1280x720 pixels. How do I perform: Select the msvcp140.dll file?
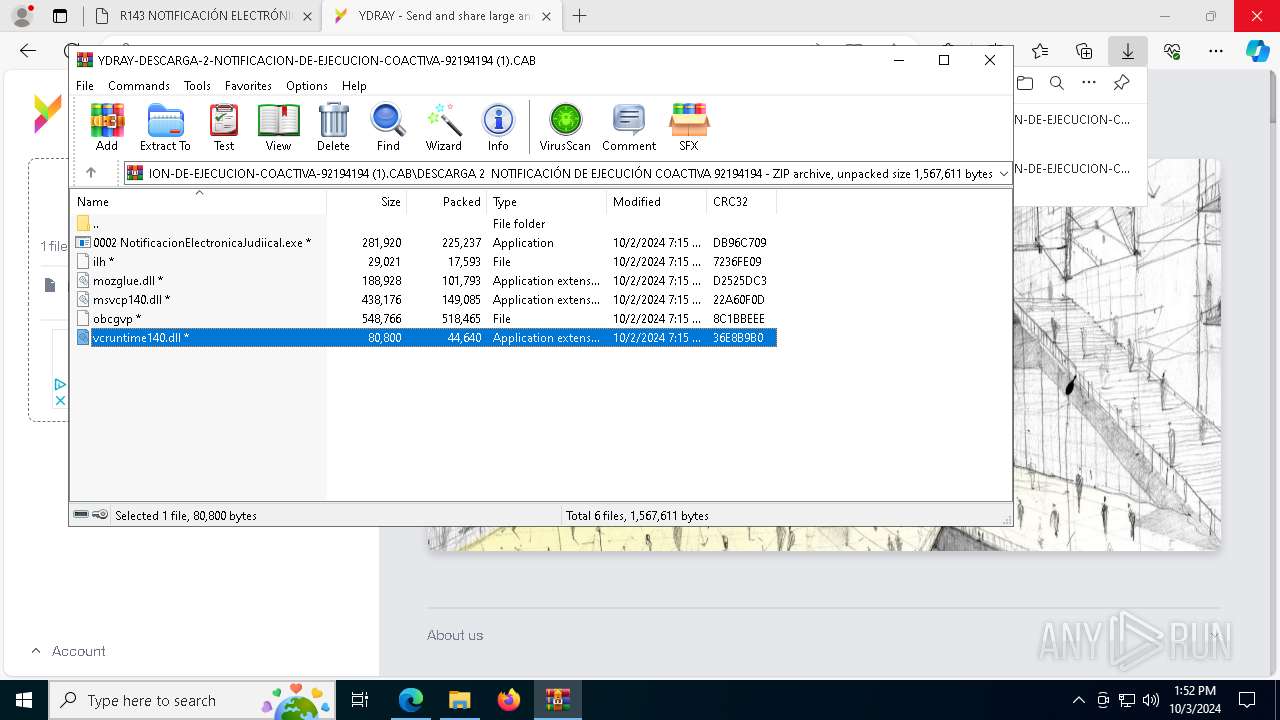click(x=424, y=300)
